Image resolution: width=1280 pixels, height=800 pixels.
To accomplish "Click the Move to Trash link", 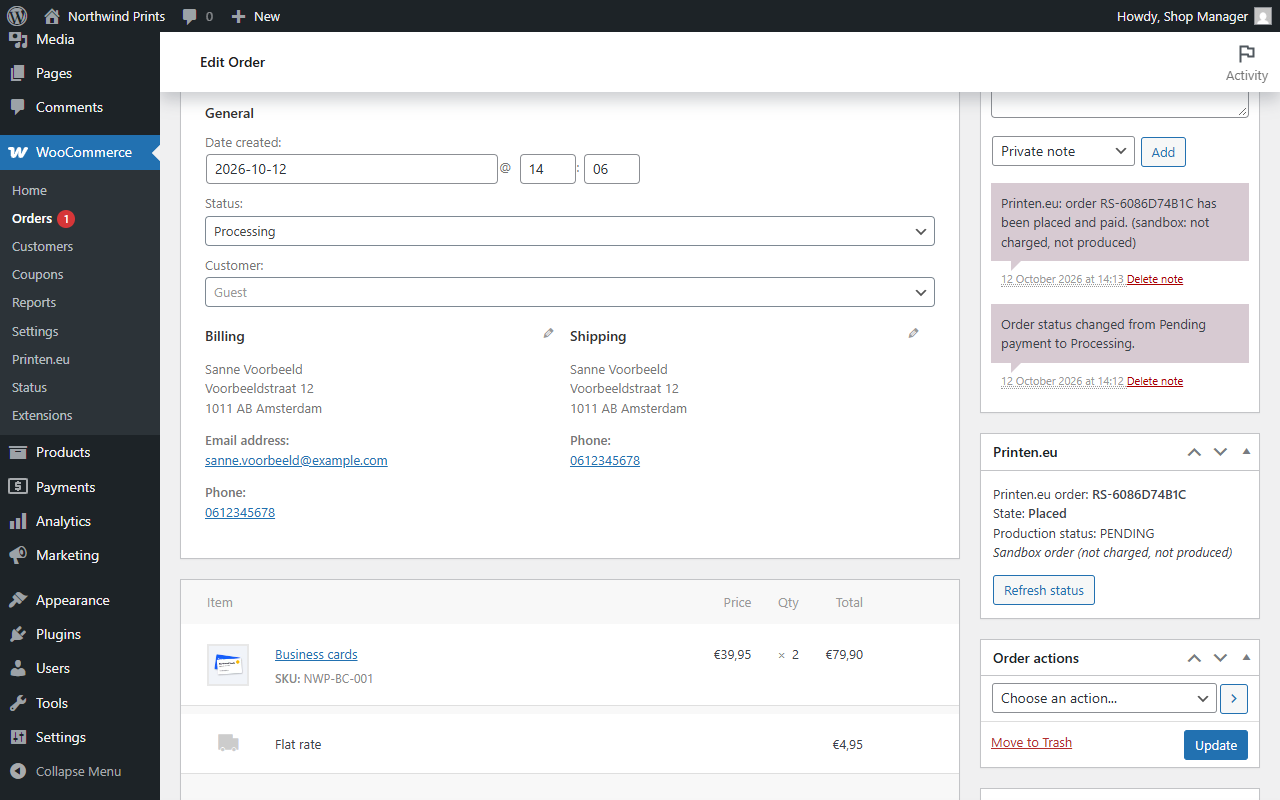I will click(1031, 742).
